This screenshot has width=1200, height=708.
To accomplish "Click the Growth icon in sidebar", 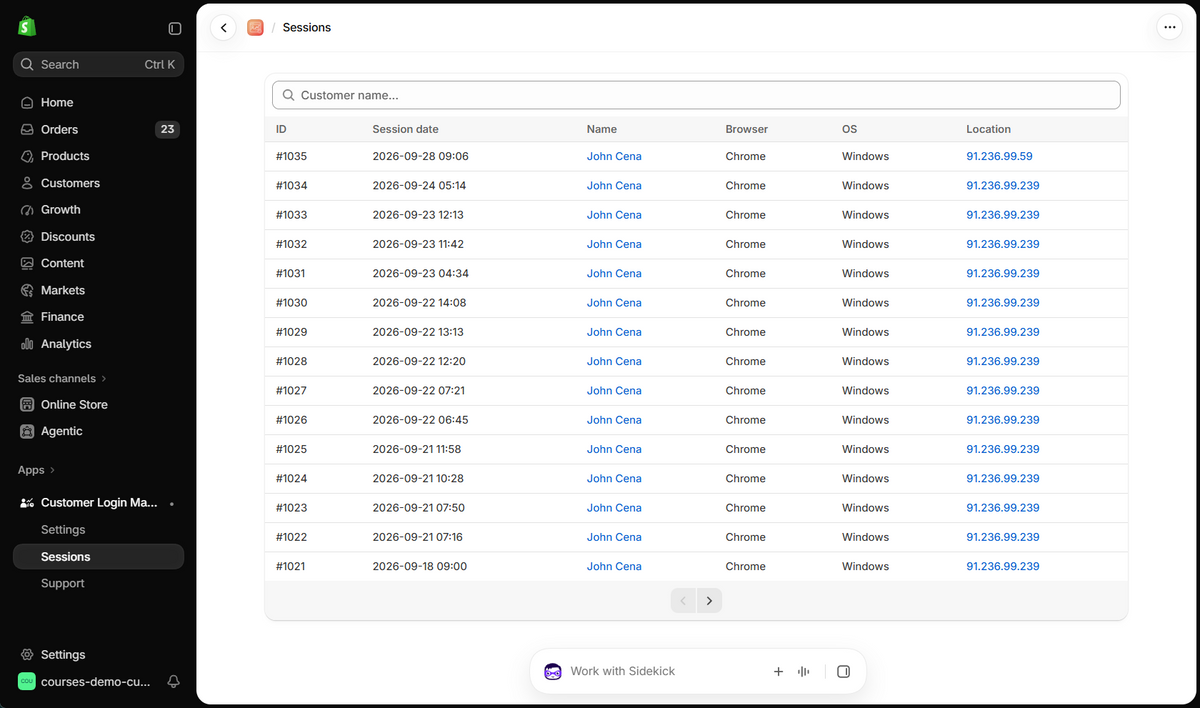I will click(27, 210).
